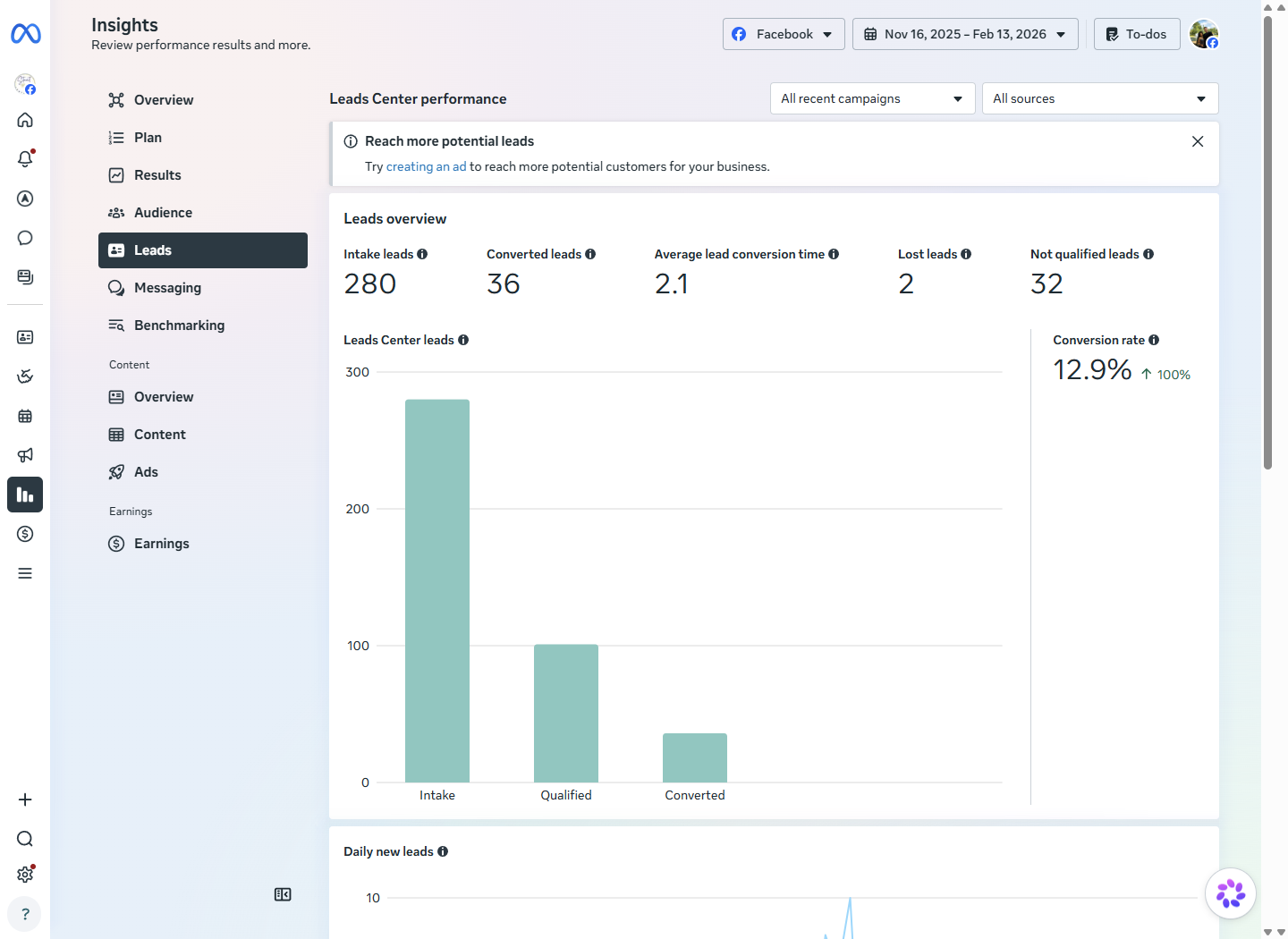Open Benchmarking section
The width and height of the screenshot is (1288, 939).
point(203,326)
